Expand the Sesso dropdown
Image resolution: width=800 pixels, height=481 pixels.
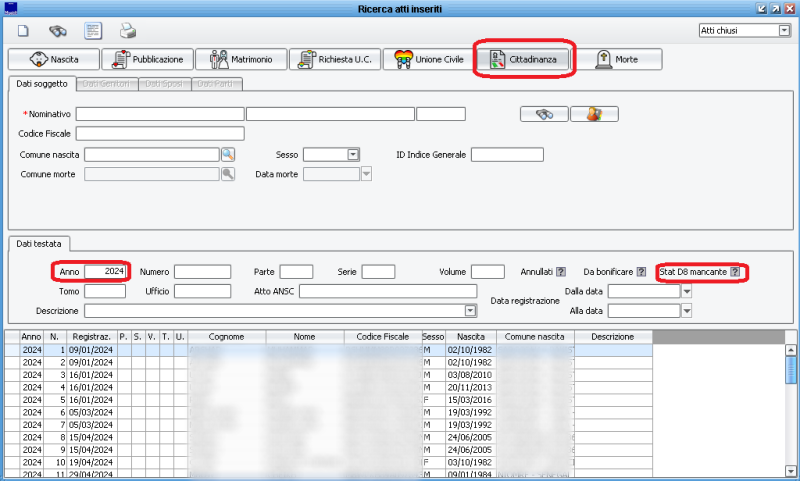353,154
